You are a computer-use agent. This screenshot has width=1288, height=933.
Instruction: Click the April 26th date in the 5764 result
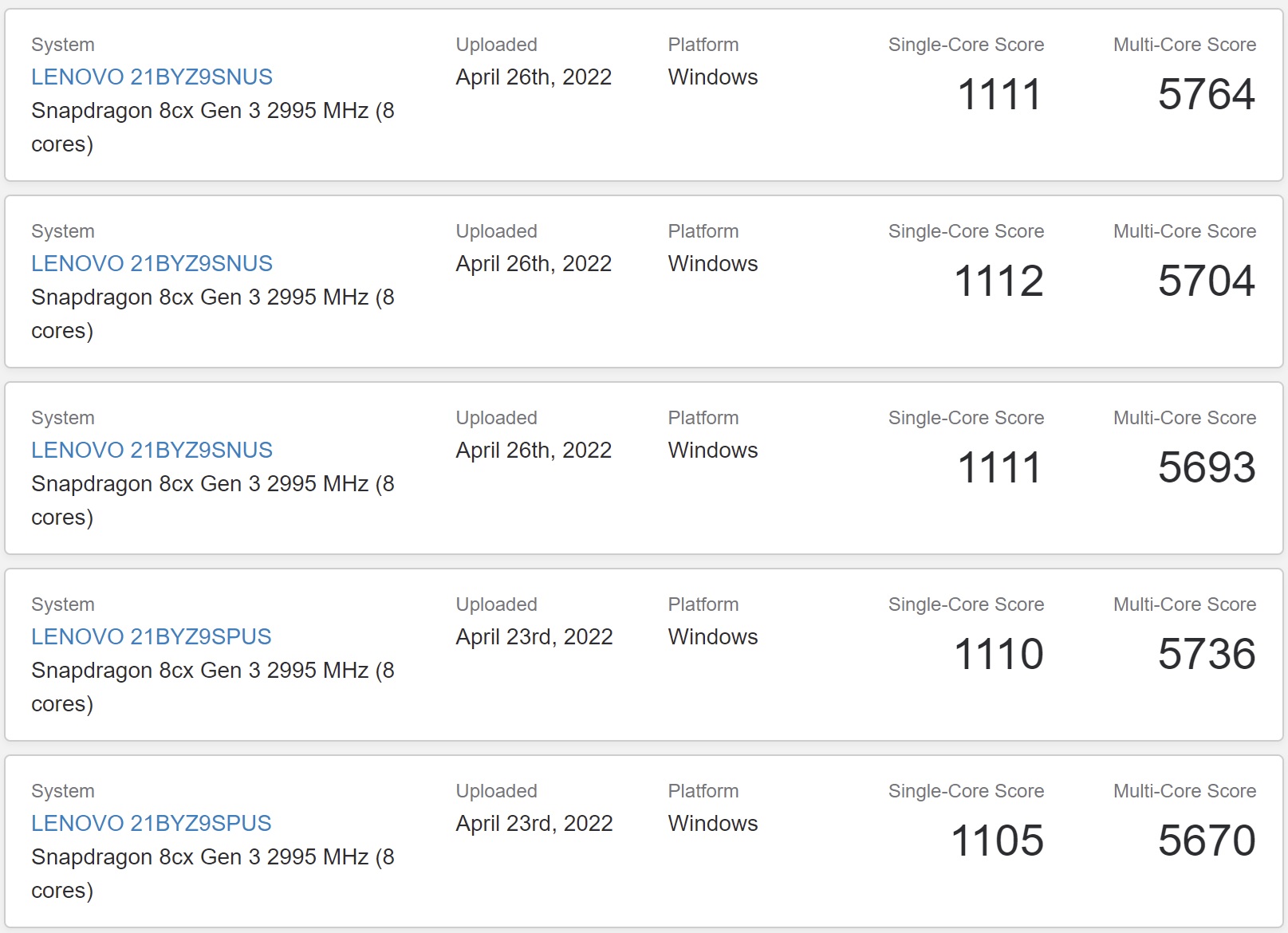click(534, 77)
